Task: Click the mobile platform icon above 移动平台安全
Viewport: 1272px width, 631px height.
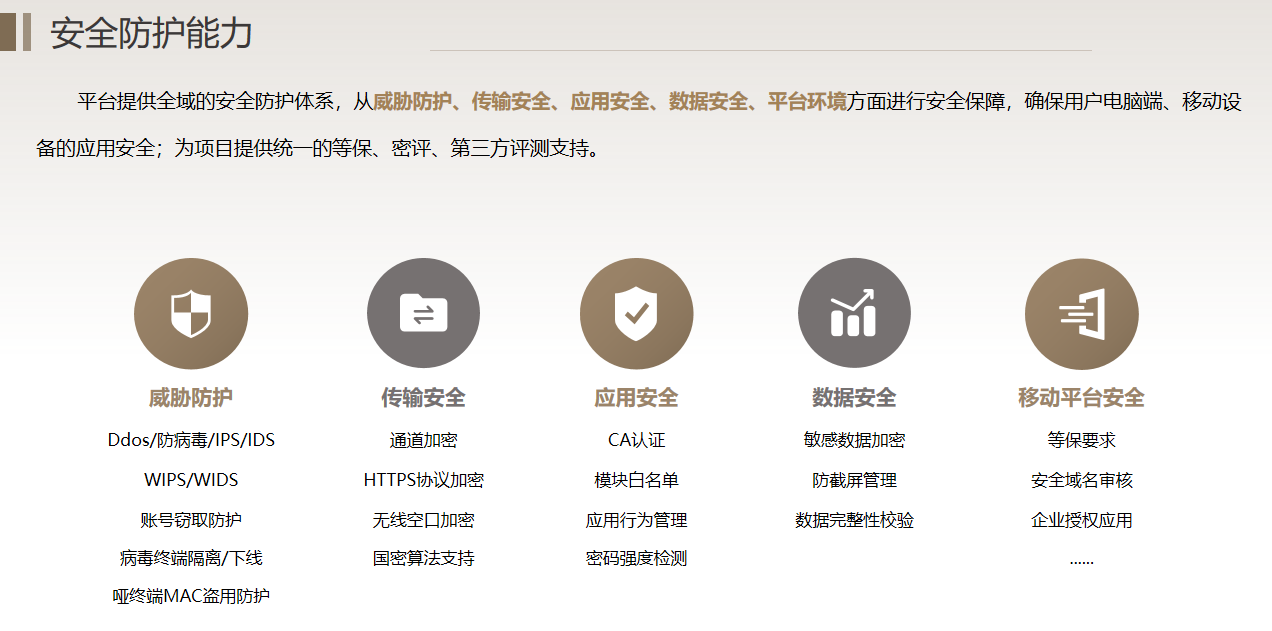Action: [1081, 313]
